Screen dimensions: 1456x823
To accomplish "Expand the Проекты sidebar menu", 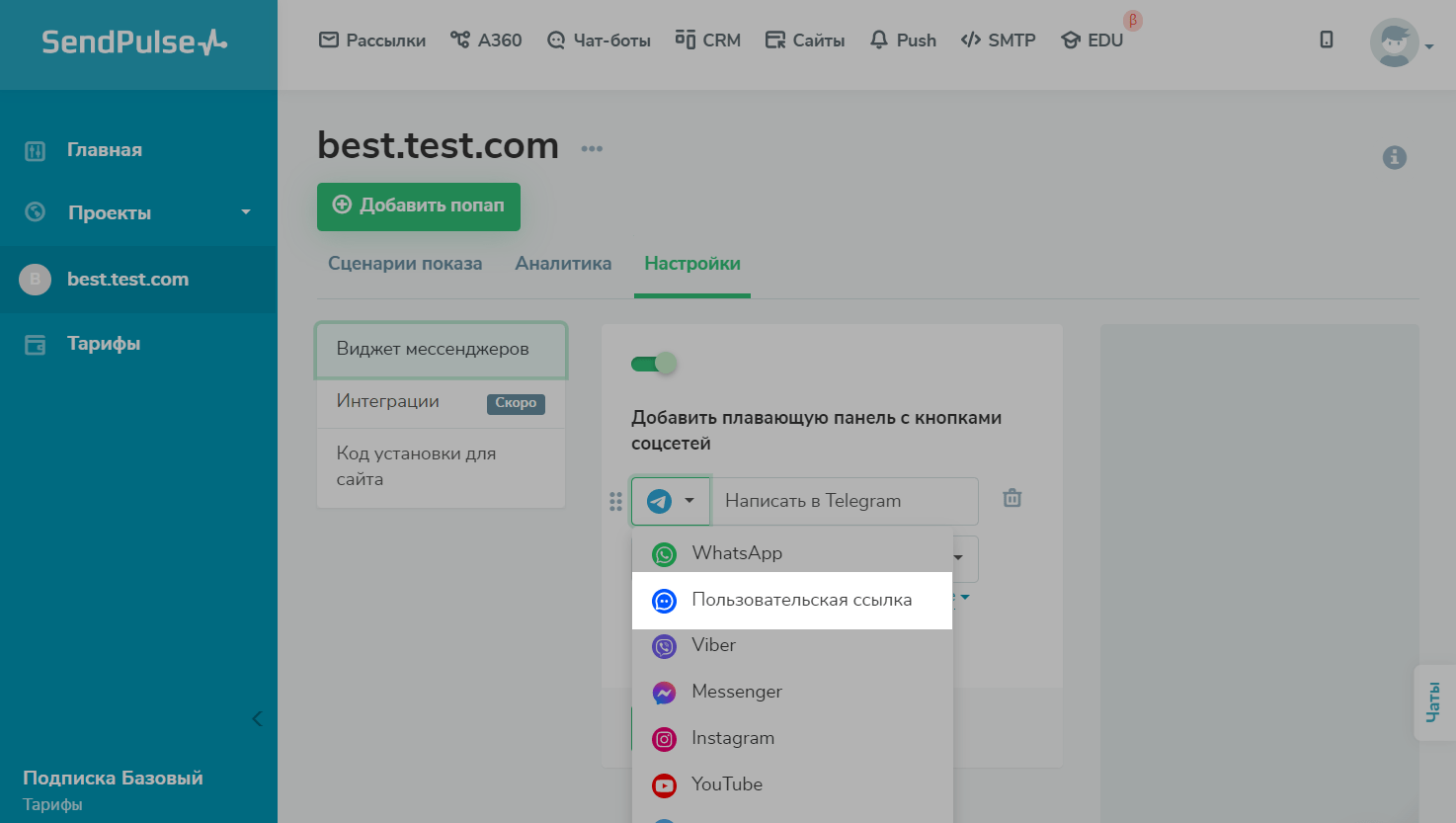I will coord(138,212).
